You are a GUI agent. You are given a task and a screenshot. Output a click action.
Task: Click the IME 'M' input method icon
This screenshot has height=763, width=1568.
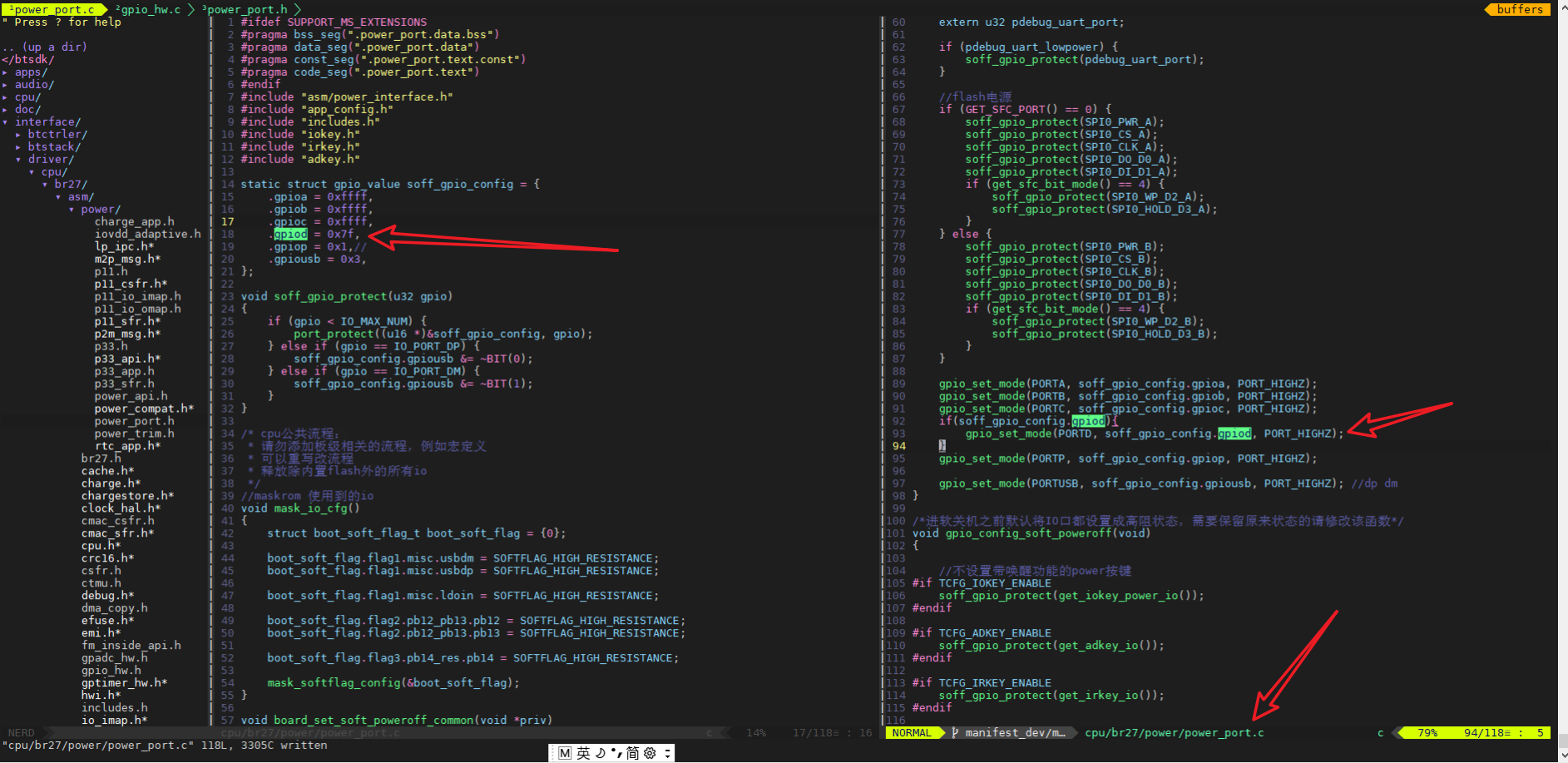point(565,753)
